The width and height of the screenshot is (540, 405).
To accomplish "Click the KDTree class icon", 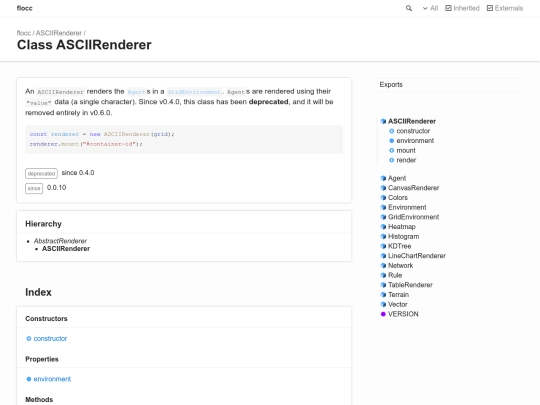I will coord(383,246).
